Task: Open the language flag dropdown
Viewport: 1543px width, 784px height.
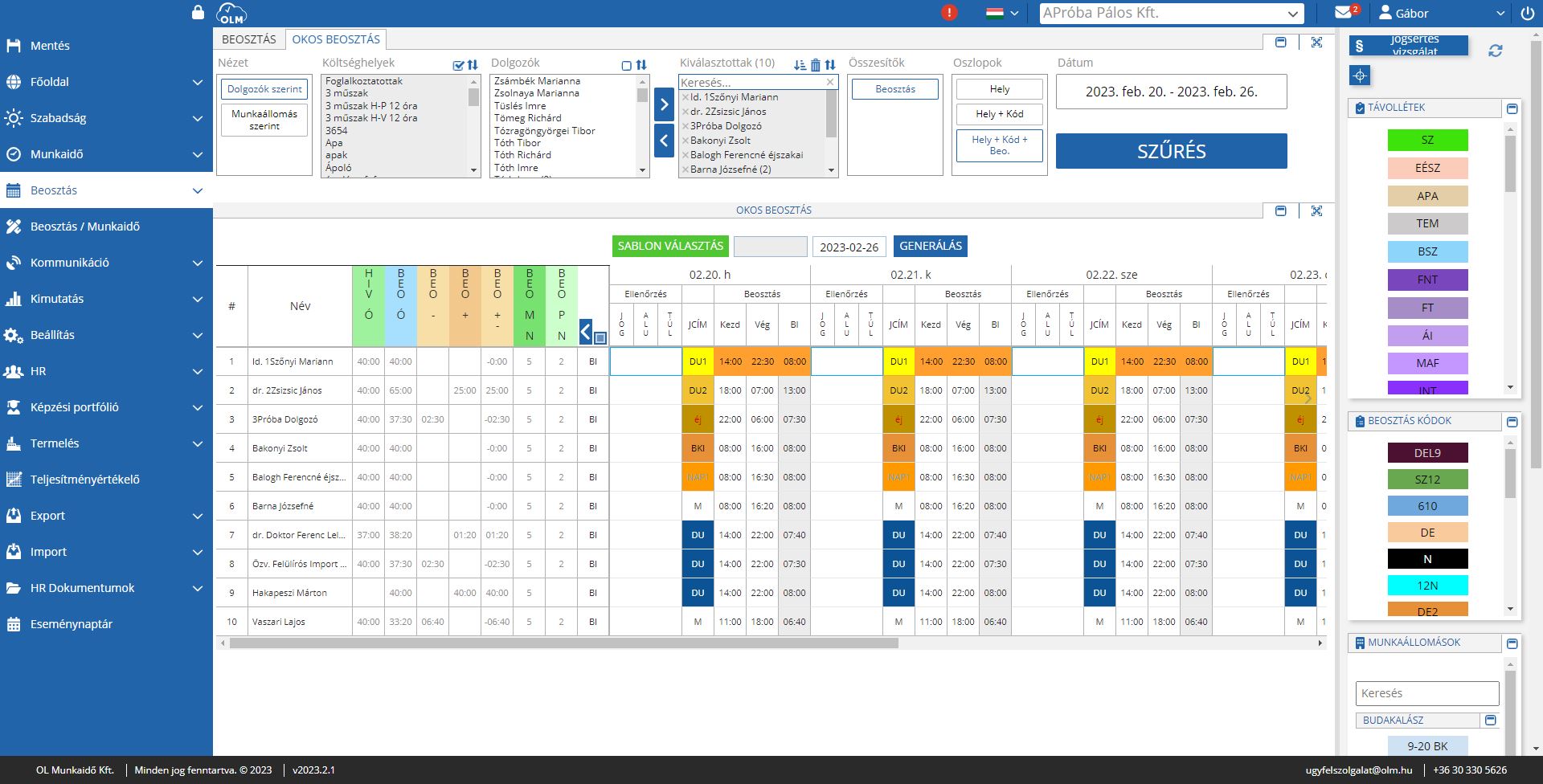Action: pos(1002,13)
